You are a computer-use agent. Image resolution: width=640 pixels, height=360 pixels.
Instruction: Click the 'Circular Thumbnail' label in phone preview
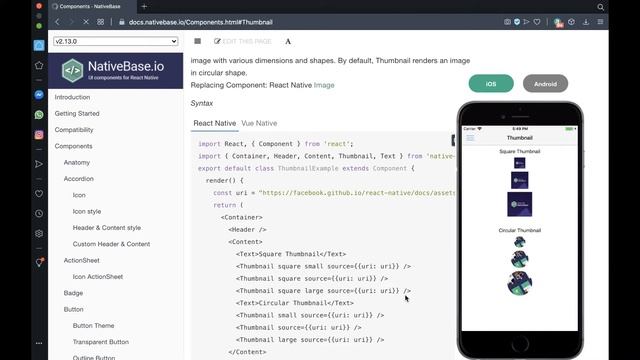tap(520, 230)
